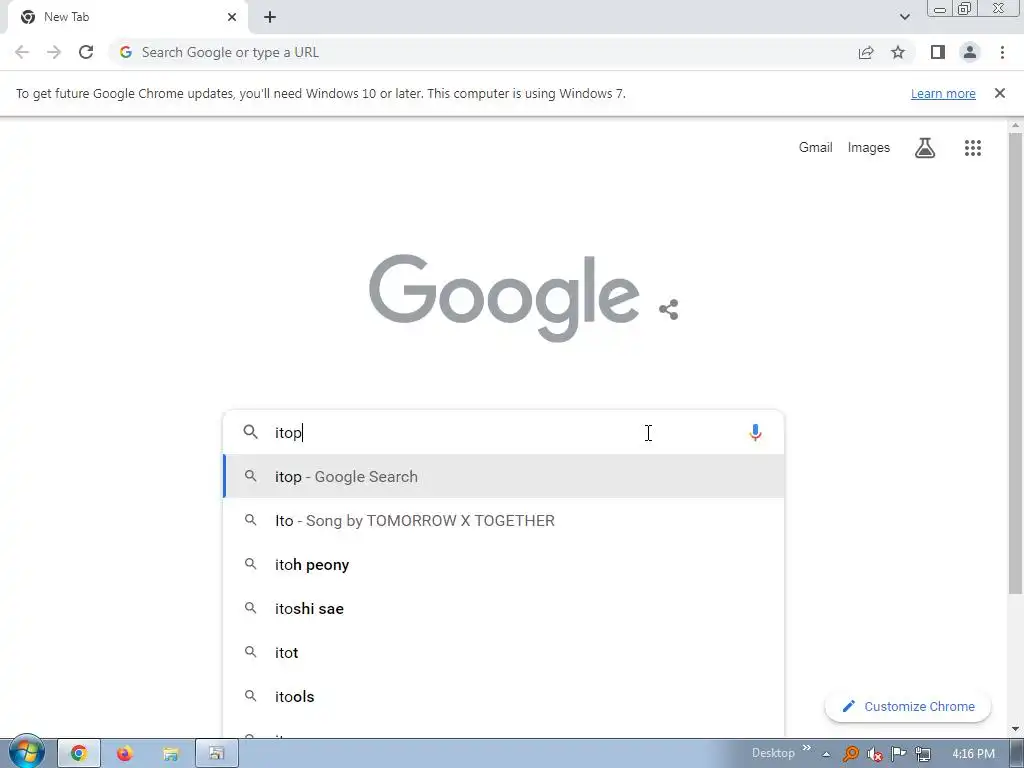The image size is (1024, 768).
Task: Select suggestion itoshi sae
Action: (504, 609)
